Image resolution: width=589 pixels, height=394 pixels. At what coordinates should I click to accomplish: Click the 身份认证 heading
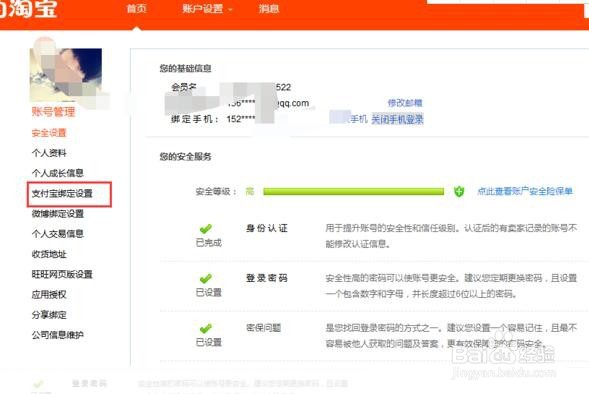point(267,228)
